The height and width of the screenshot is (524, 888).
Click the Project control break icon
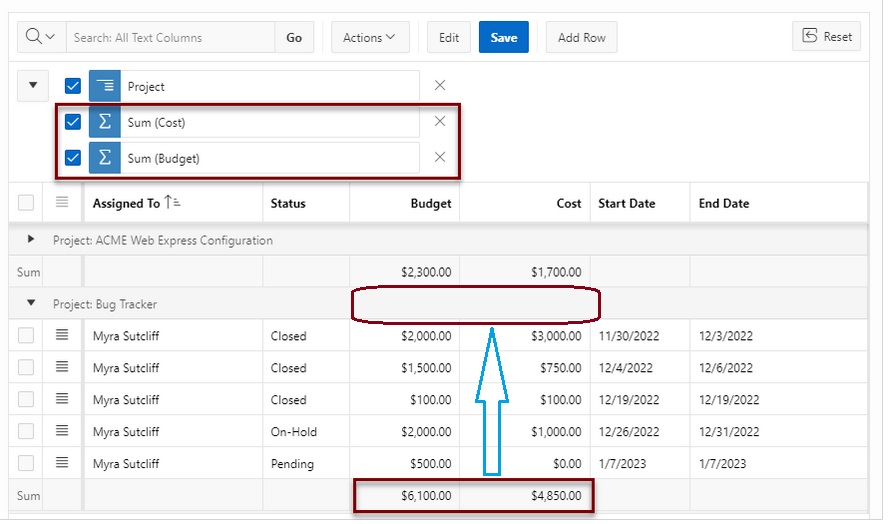105,86
